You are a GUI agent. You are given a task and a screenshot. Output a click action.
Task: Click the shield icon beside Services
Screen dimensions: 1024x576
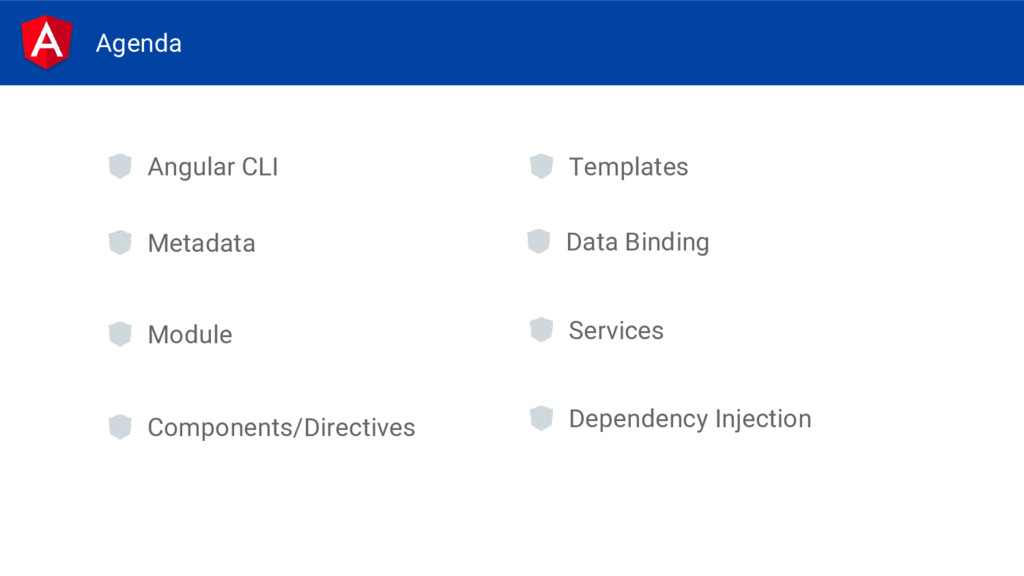pyautogui.click(x=541, y=330)
